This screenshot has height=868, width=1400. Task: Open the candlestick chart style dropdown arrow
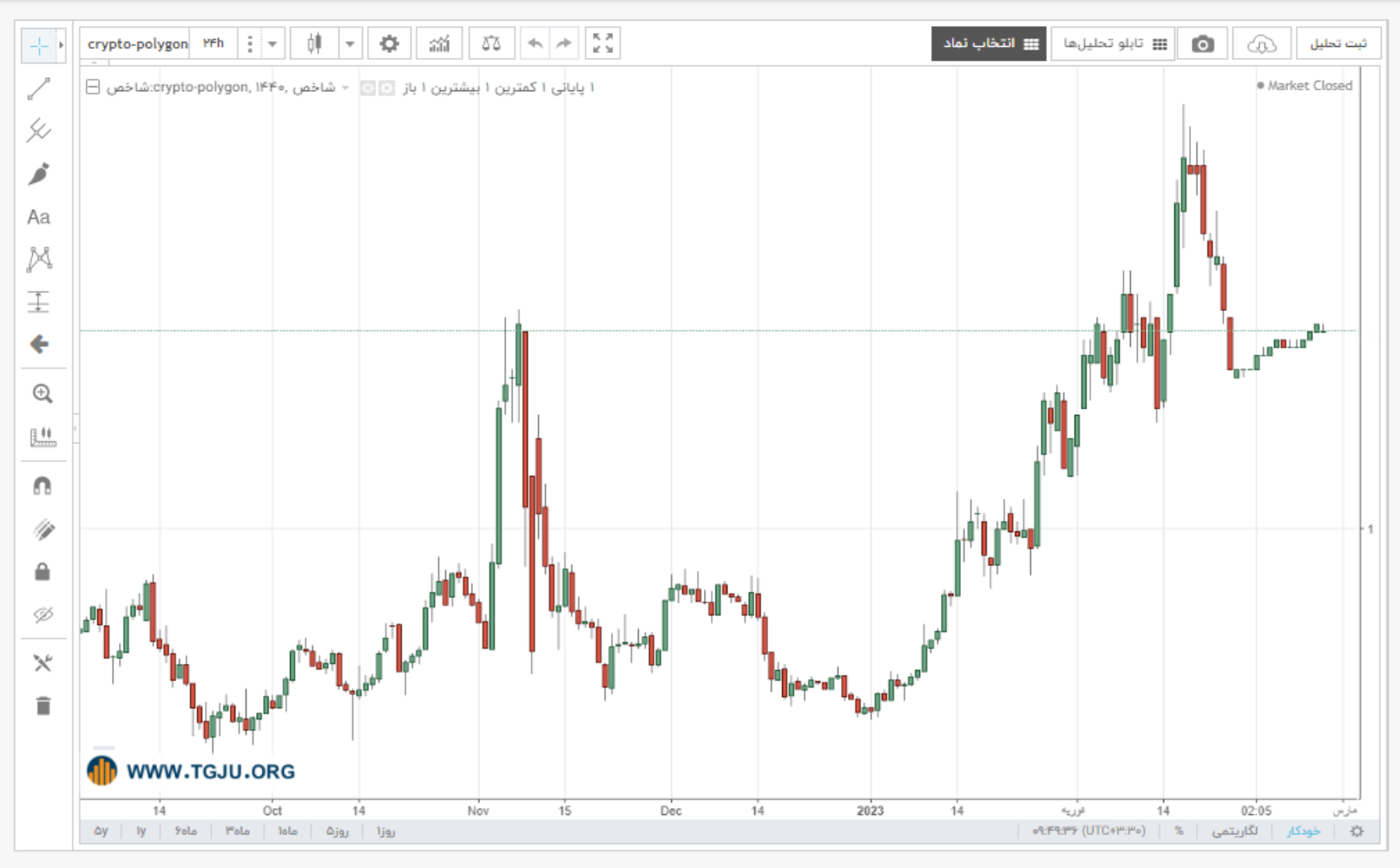point(351,43)
